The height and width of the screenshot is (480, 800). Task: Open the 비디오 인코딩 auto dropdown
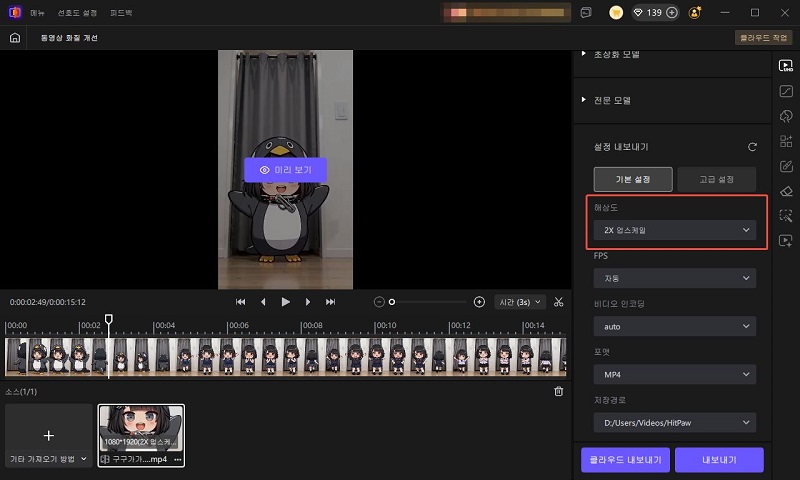click(x=674, y=326)
